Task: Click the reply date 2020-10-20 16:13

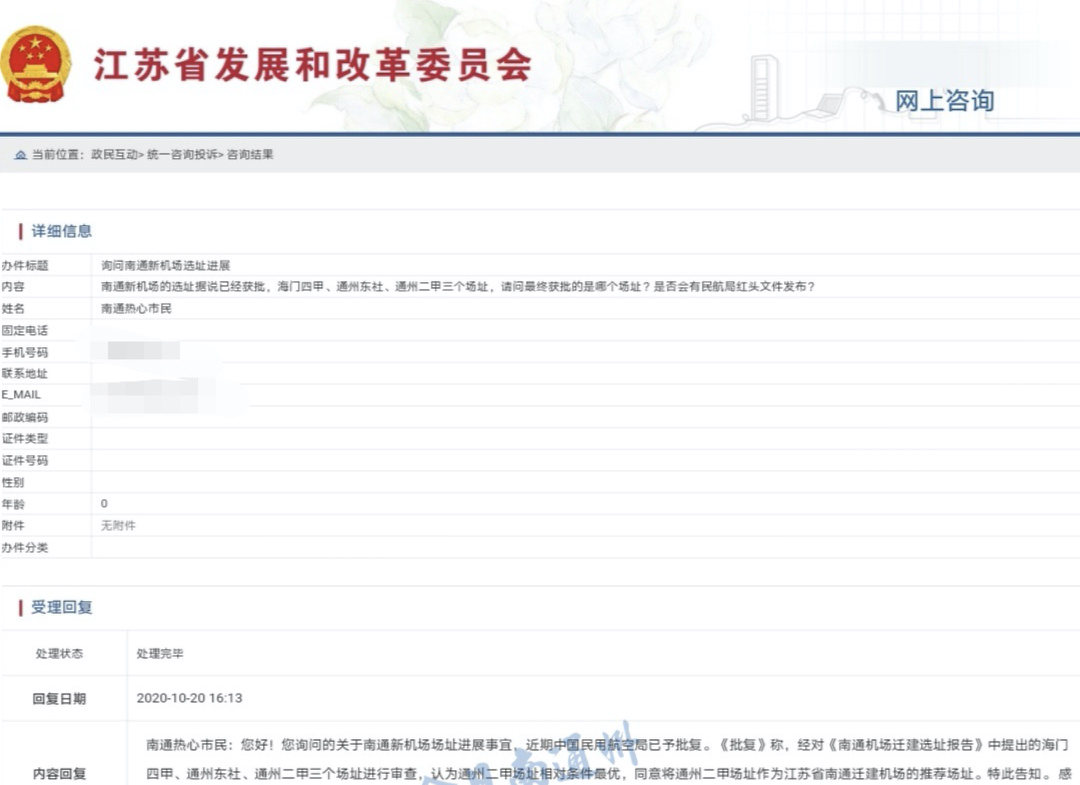Action: 190,698
